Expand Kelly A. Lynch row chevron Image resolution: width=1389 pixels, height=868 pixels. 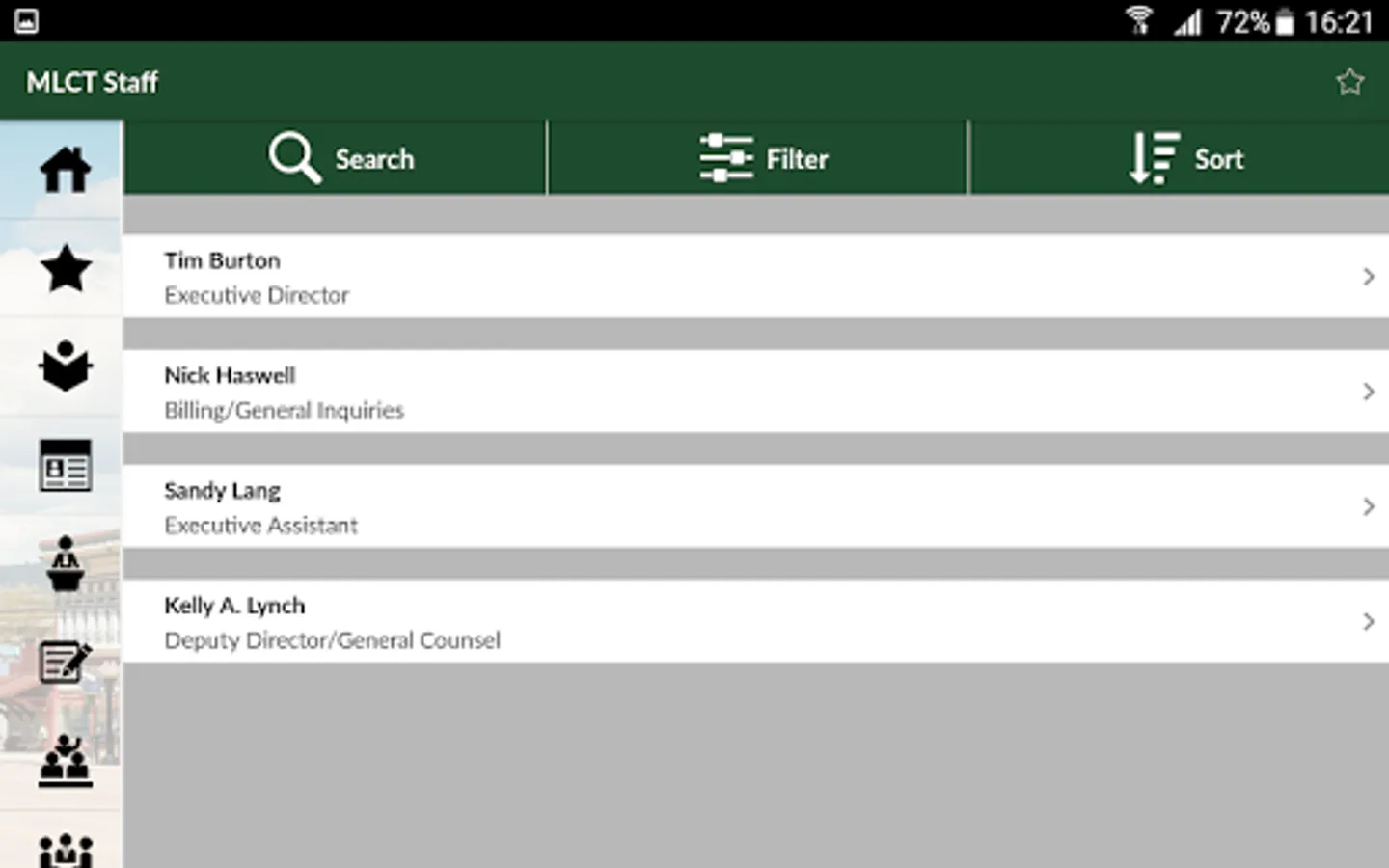click(x=1368, y=621)
